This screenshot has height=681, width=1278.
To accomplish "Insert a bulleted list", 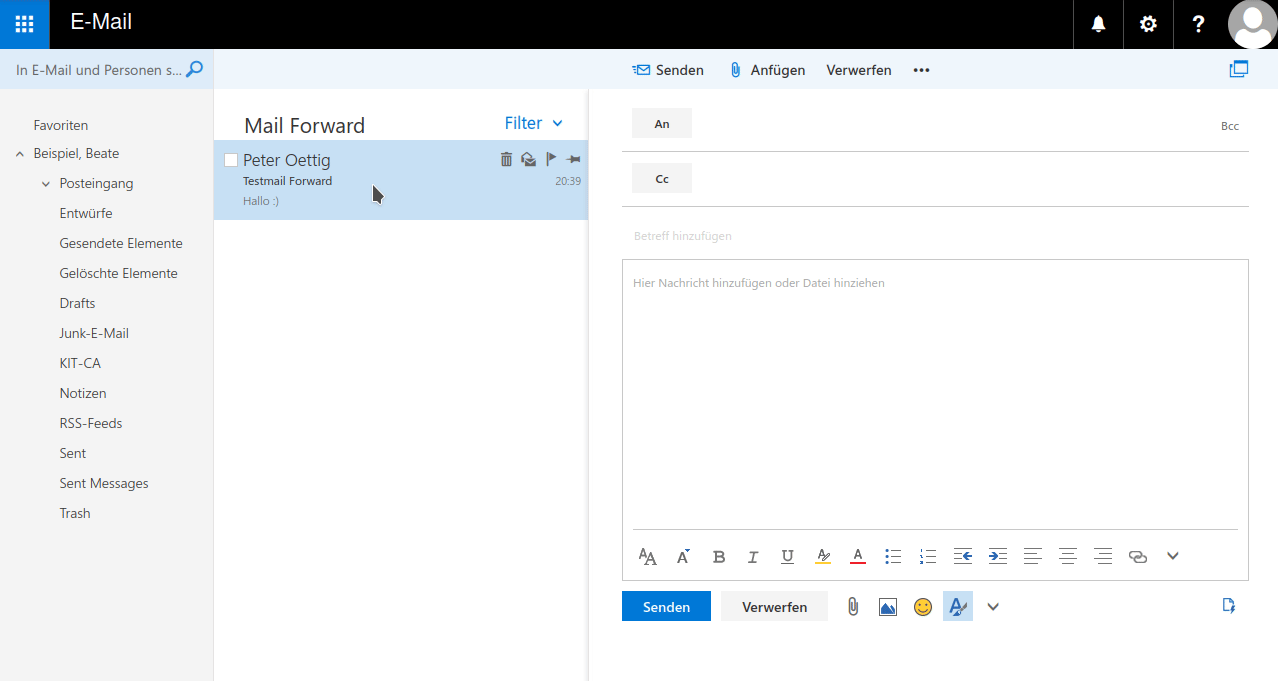I will (893, 557).
